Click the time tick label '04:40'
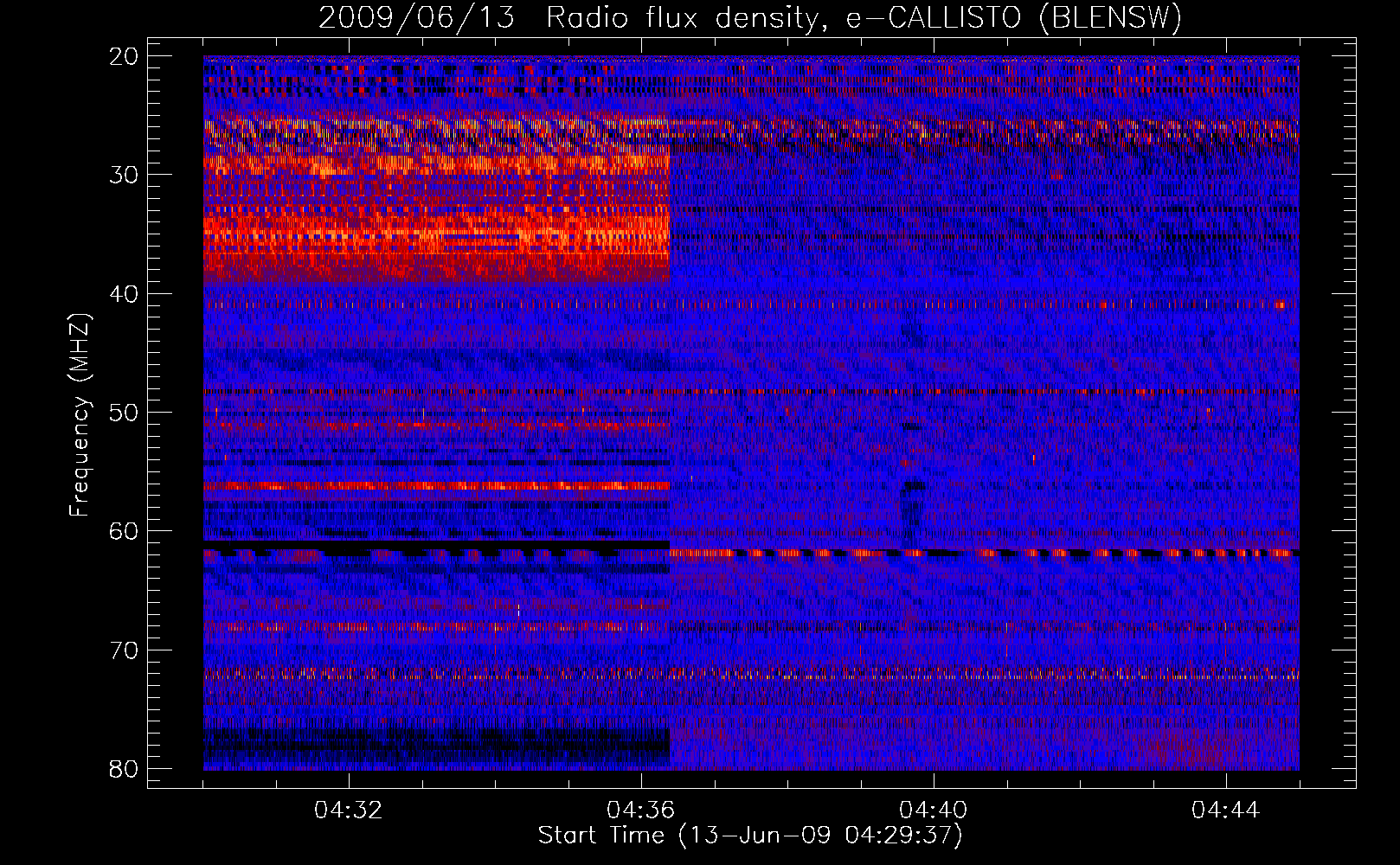Image resolution: width=1400 pixels, height=865 pixels. [934, 811]
